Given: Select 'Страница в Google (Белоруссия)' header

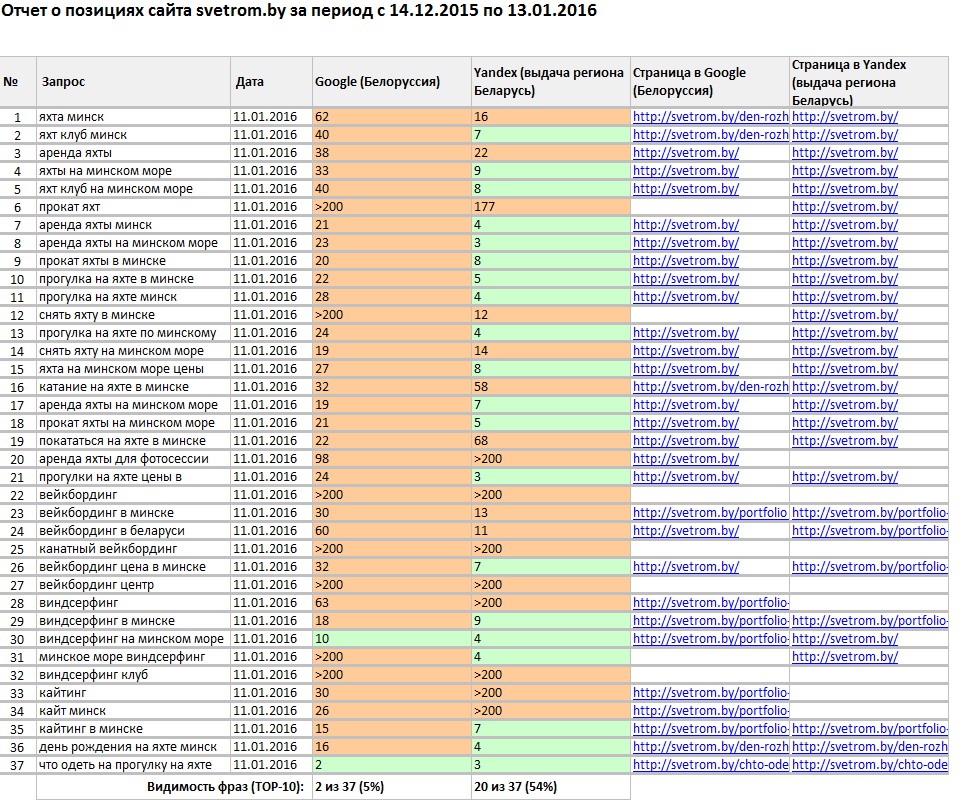Looking at the screenshot, I should [x=710, y=82].
